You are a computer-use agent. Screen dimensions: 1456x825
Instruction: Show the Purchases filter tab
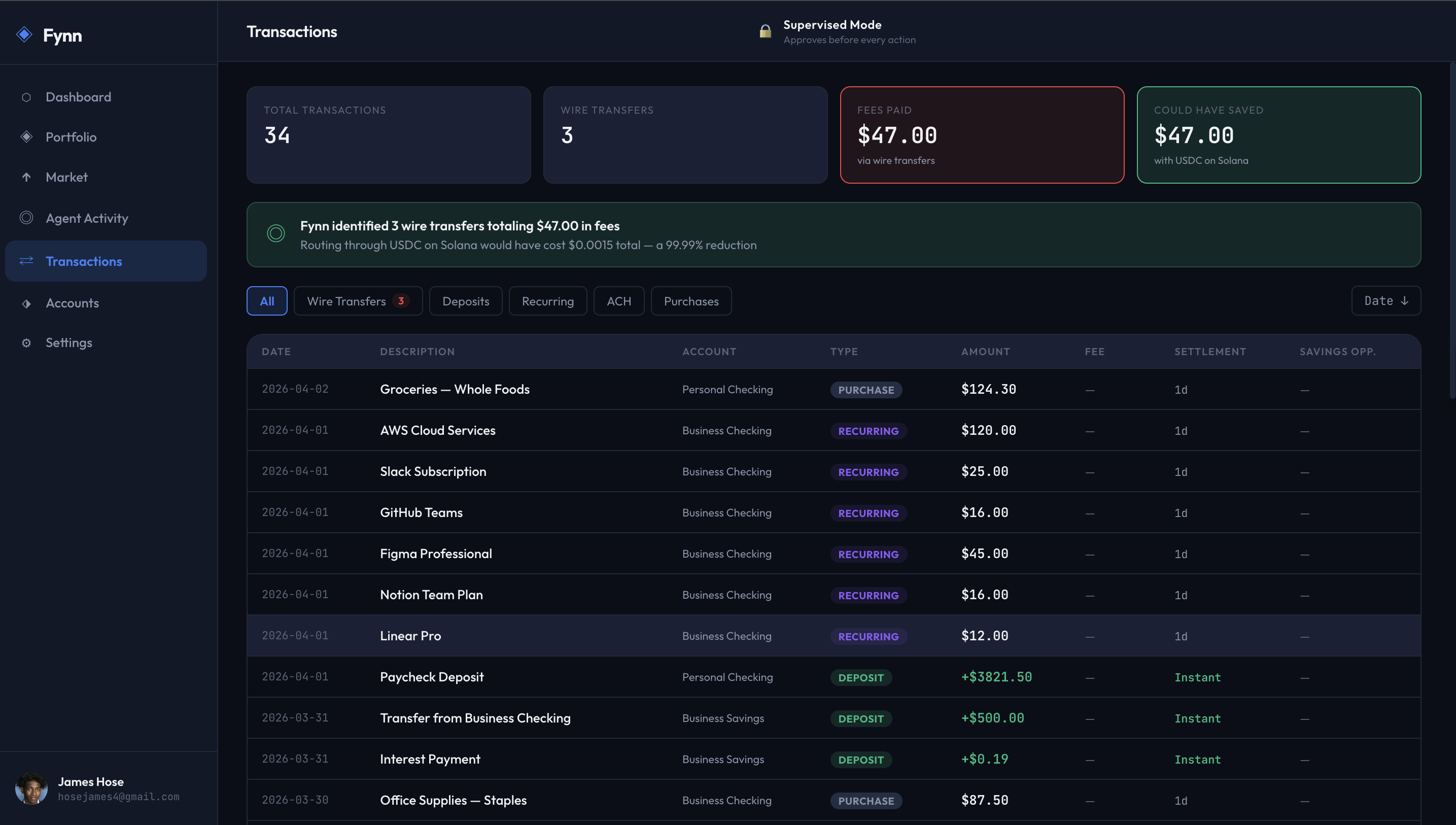tap(690, 301)
